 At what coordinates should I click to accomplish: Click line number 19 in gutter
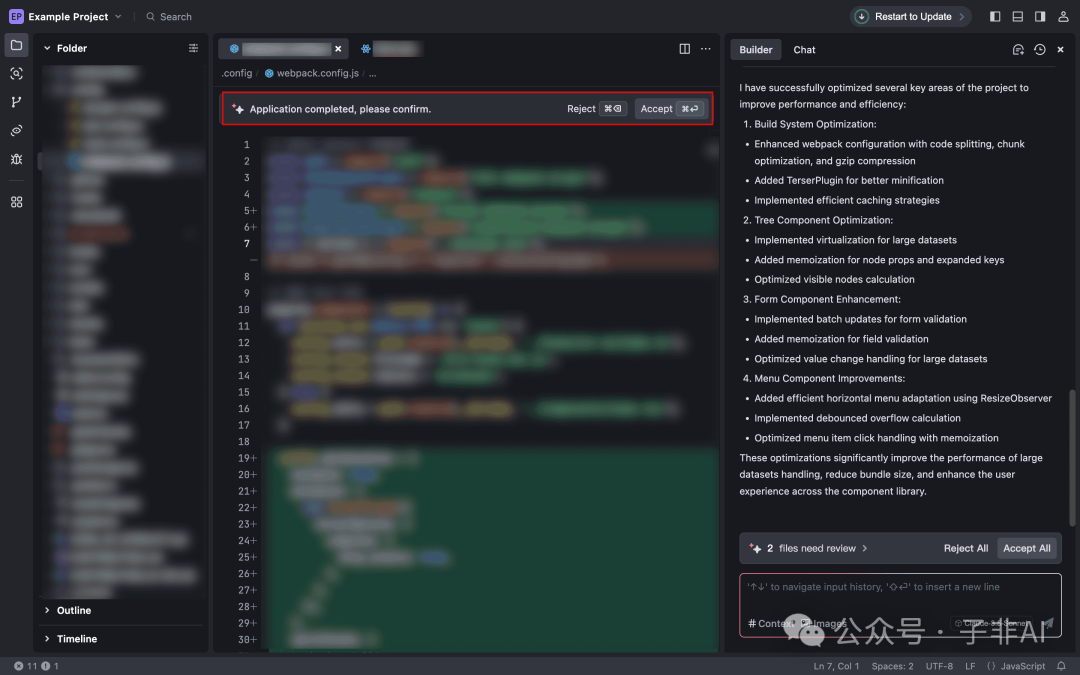[244, 458]
